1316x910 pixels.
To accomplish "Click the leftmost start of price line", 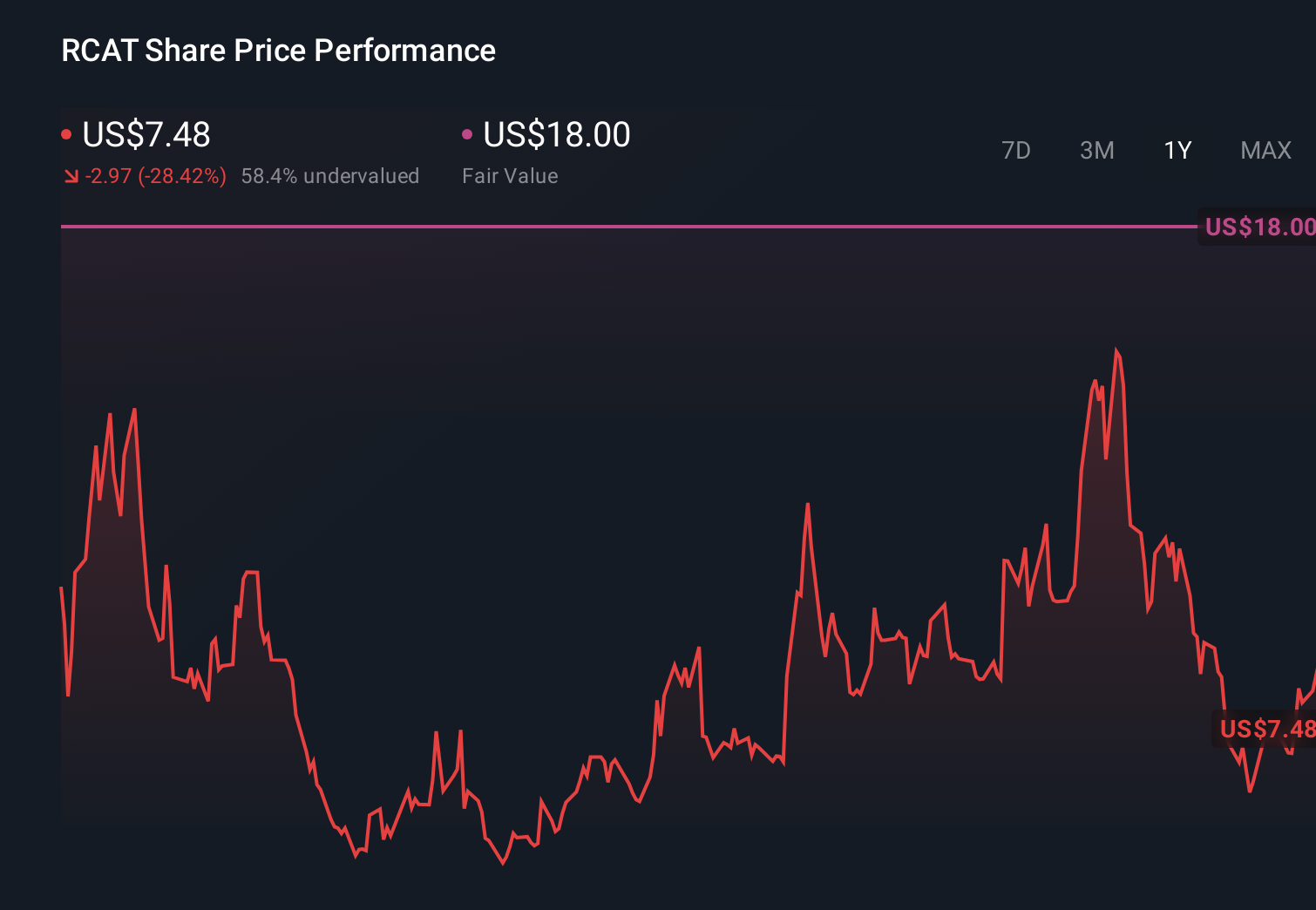I will pyautogui.click(x=61, y=588).
